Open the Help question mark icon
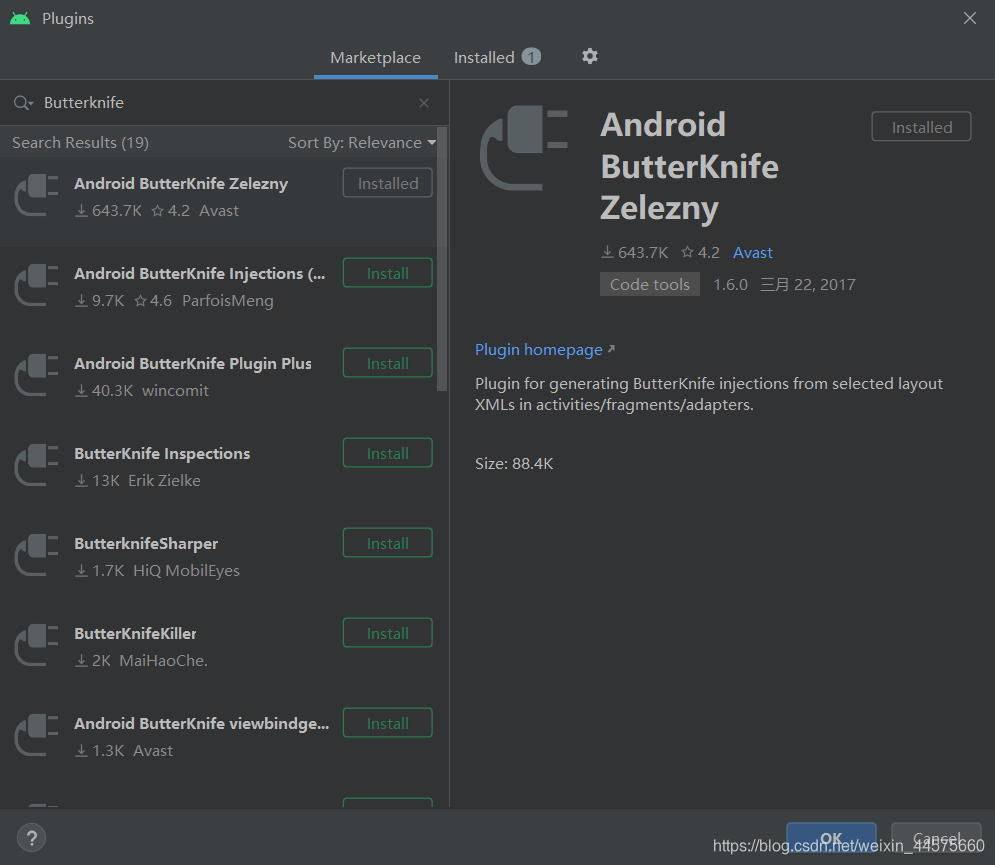 [31, 837]
